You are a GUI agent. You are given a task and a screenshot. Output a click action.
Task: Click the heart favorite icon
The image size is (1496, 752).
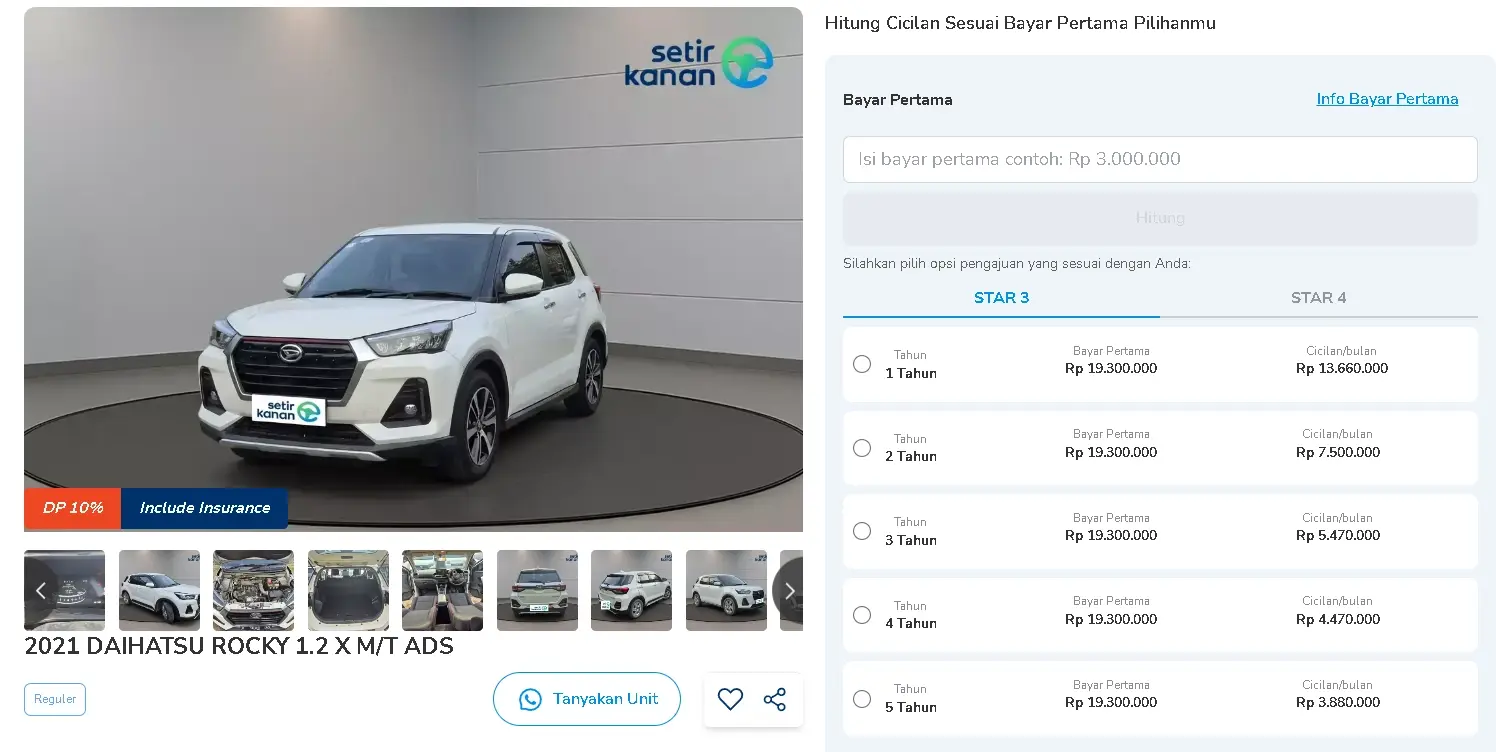point(731,699)
